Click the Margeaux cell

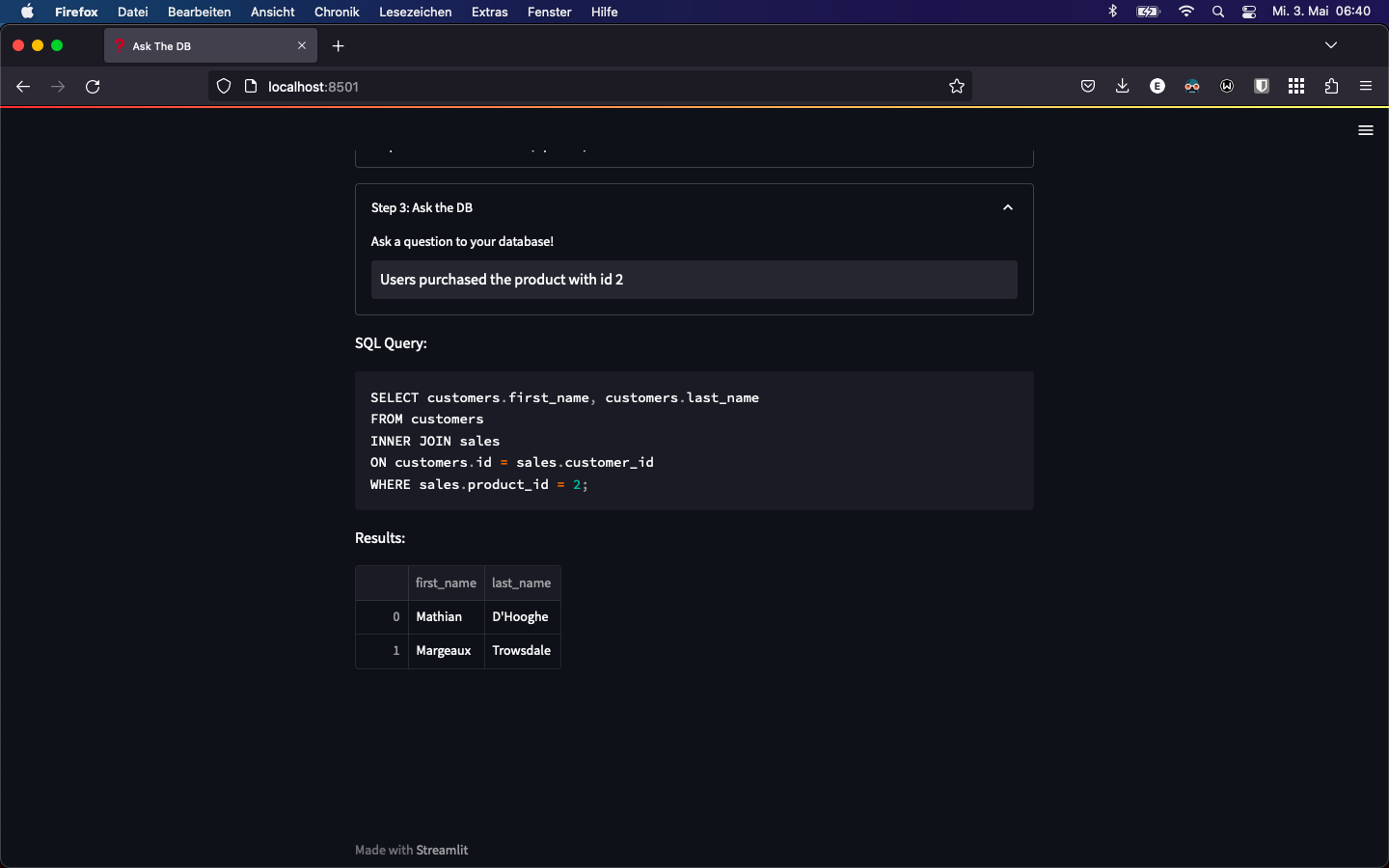(446, 650)
